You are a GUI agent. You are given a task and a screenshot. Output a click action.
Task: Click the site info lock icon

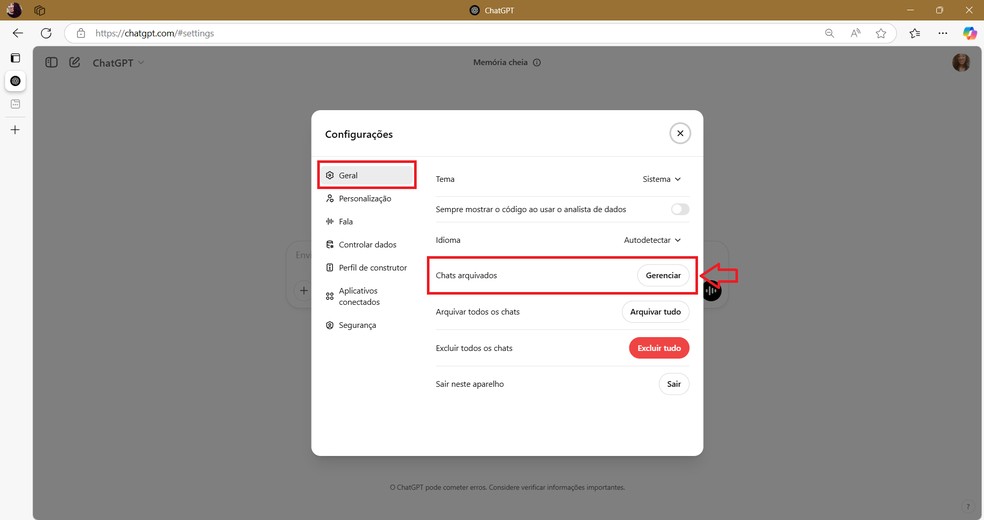pos(81,33)
